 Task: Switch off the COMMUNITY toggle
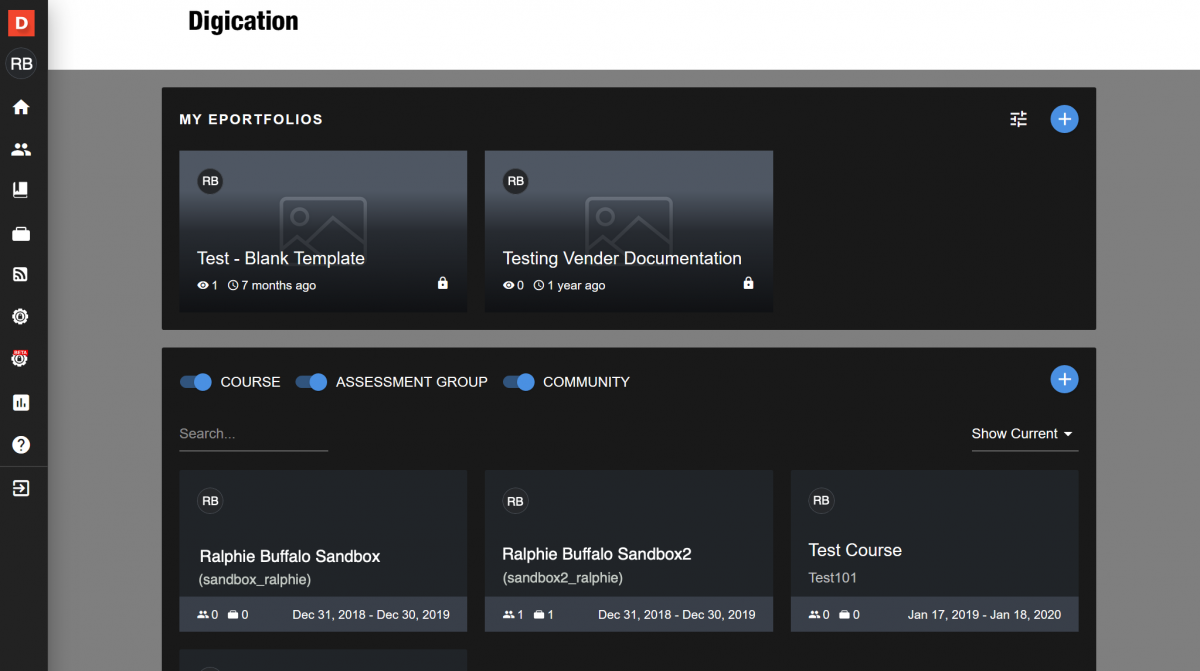coord(519,382)
